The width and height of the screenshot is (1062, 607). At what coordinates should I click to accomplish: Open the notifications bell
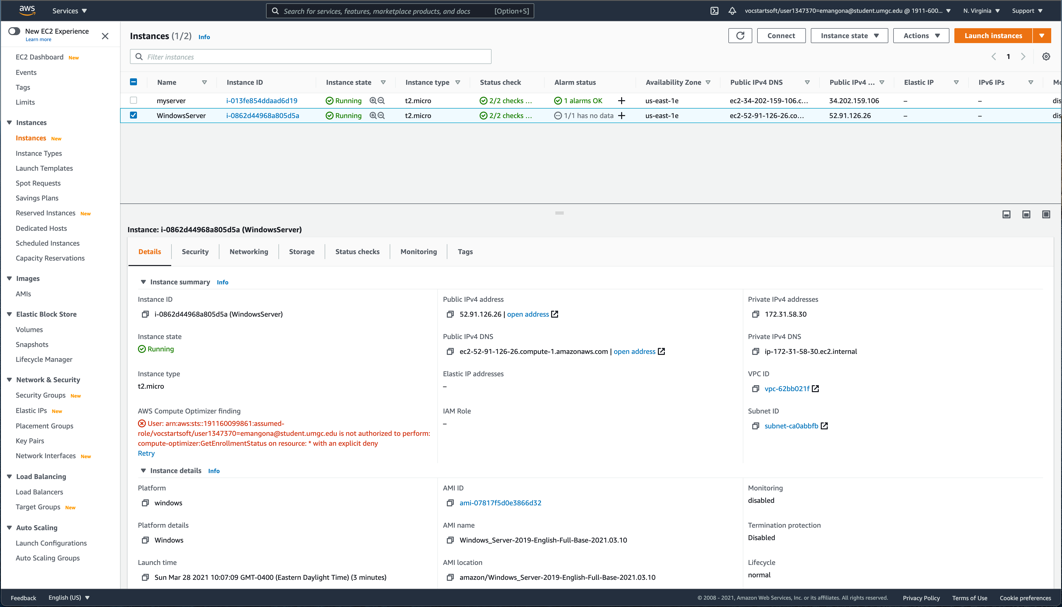[x=732, y=11]
